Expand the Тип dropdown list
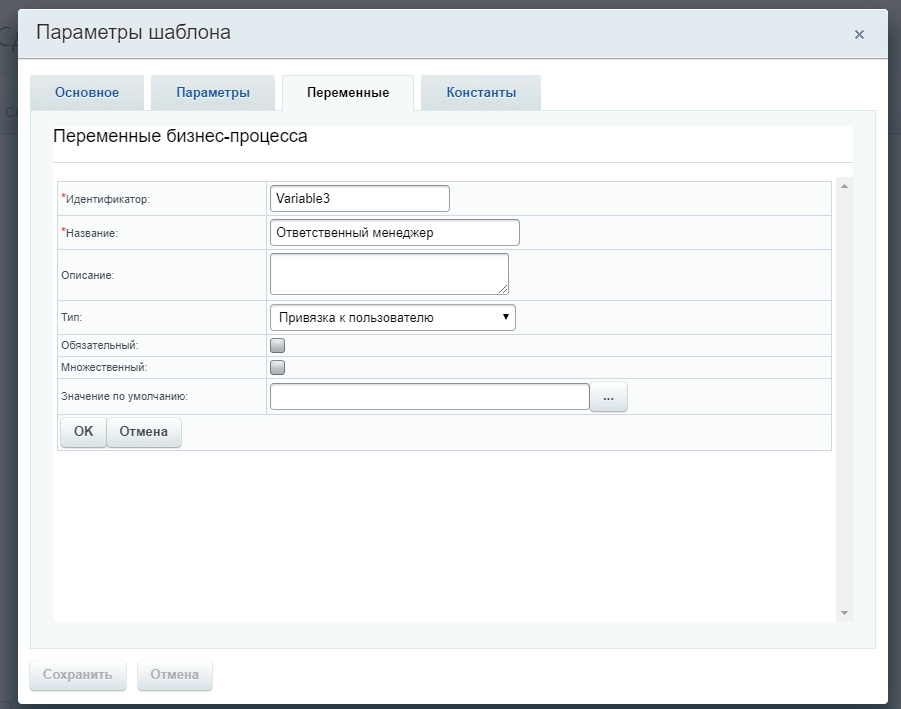 [x=392, y=318]
